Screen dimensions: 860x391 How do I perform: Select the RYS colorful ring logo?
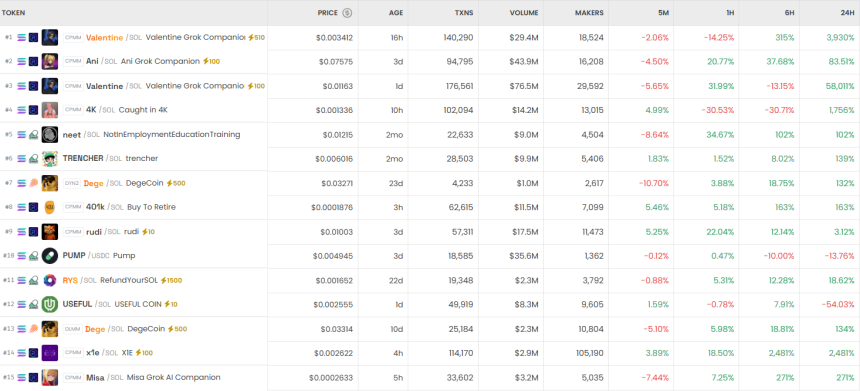(x=50, y=280)
